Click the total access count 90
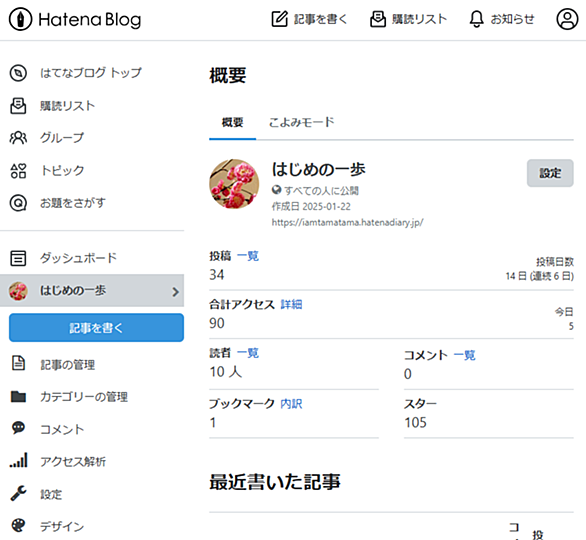This screenshot has width=586, height=540. pos(217,323)
